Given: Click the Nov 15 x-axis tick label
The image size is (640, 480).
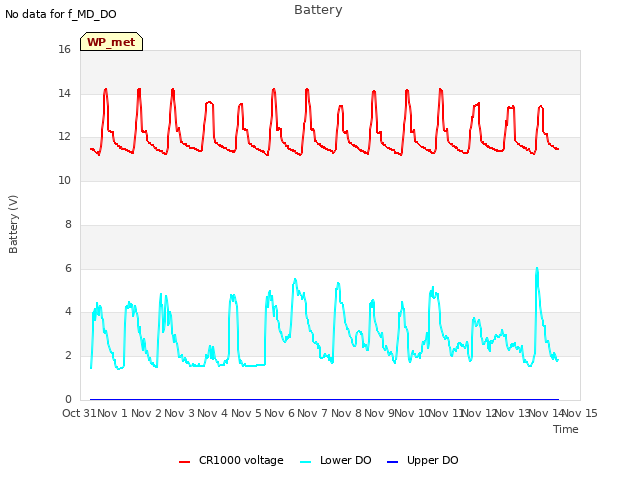Looking at the screenshot, I should pyautogui.click(x=580, y=413).
